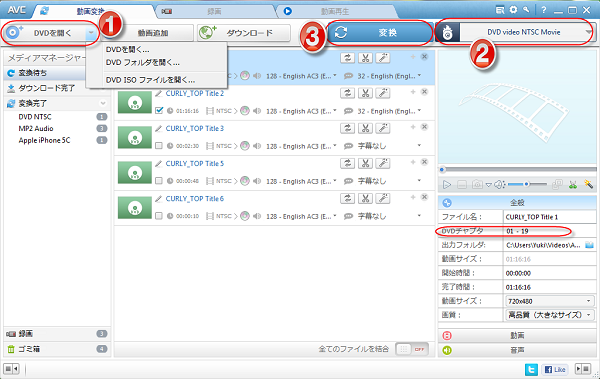Click convert arrows icon for Title 6
The image size is (600, 379).
pyautogui.click(x=347, y=198)
